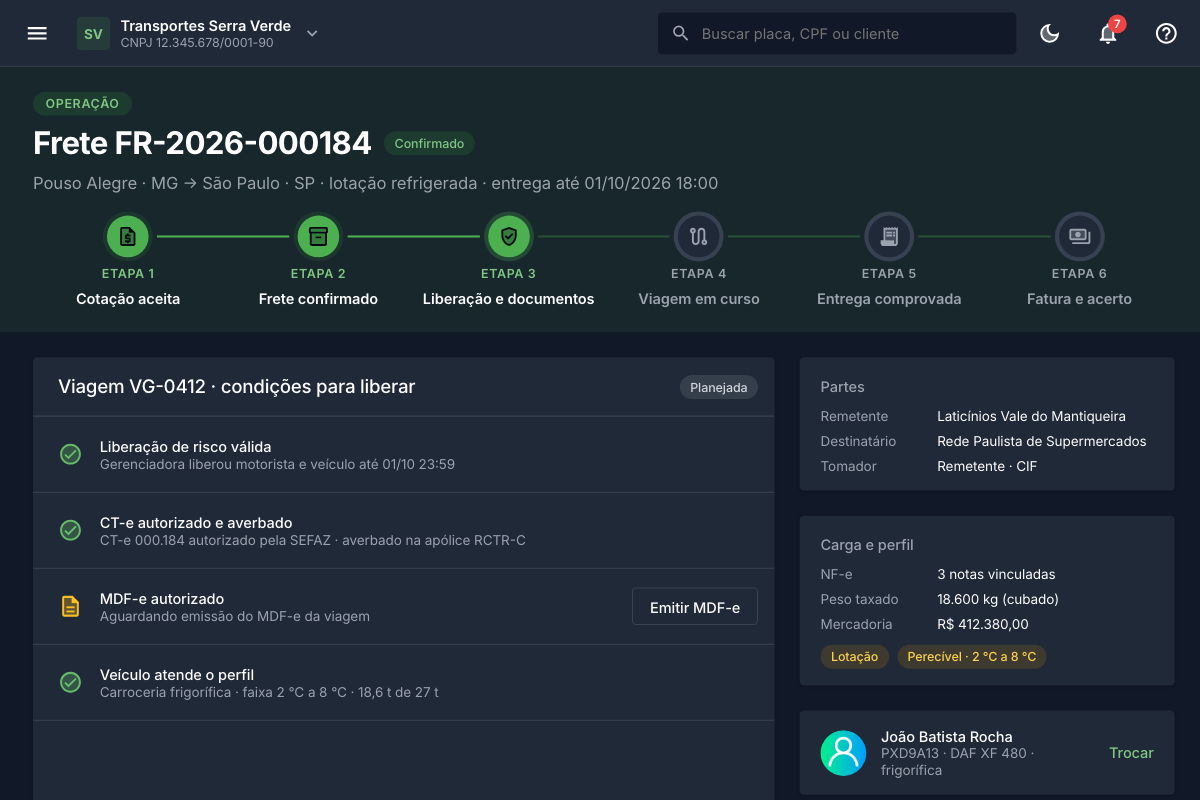Click the Emitir MDF-e button
Image resolution: width=1200 pixels, height=800 pixels.
pyautogui.click(x=695, y=607)
